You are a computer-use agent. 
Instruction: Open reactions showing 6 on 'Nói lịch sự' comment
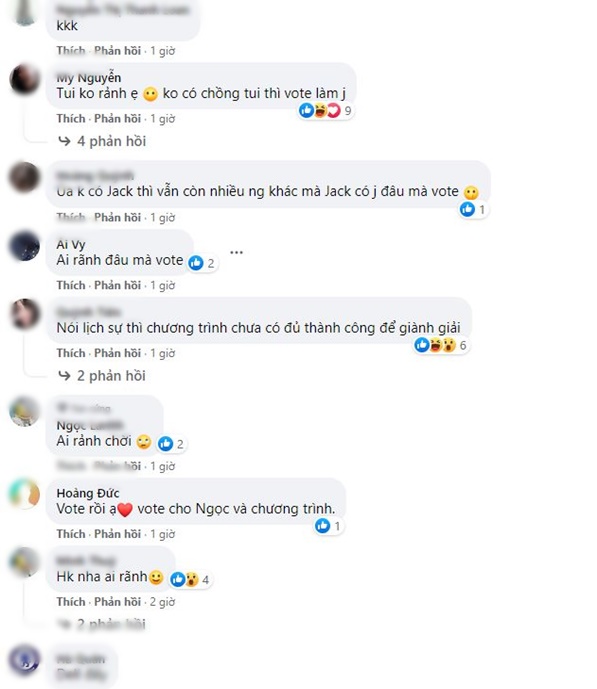click(441, 345)
